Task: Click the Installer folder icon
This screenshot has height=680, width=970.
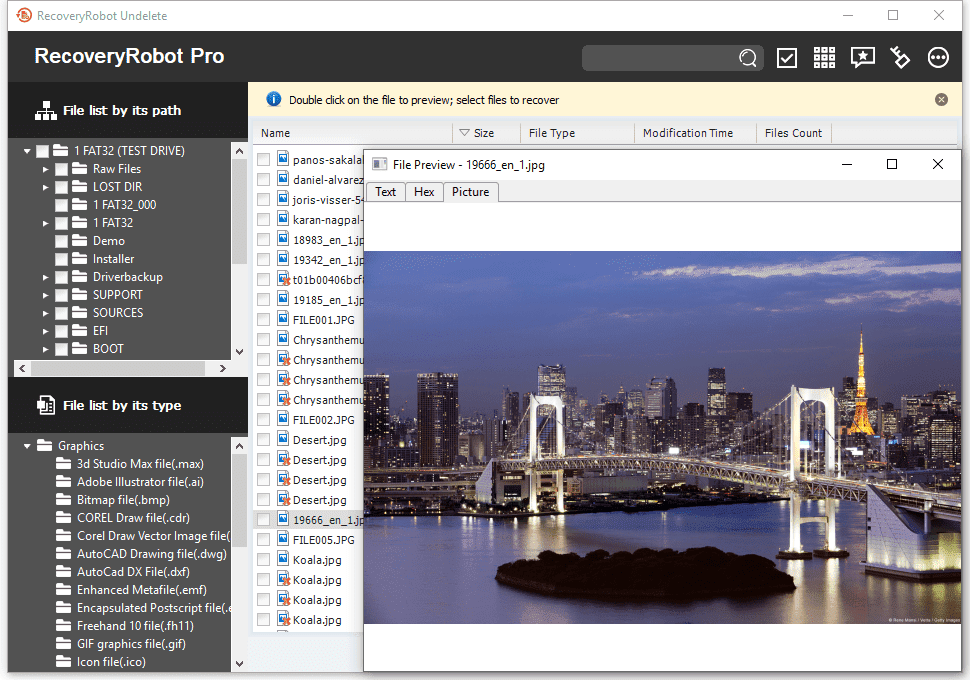Action: (x=79, y=258)
